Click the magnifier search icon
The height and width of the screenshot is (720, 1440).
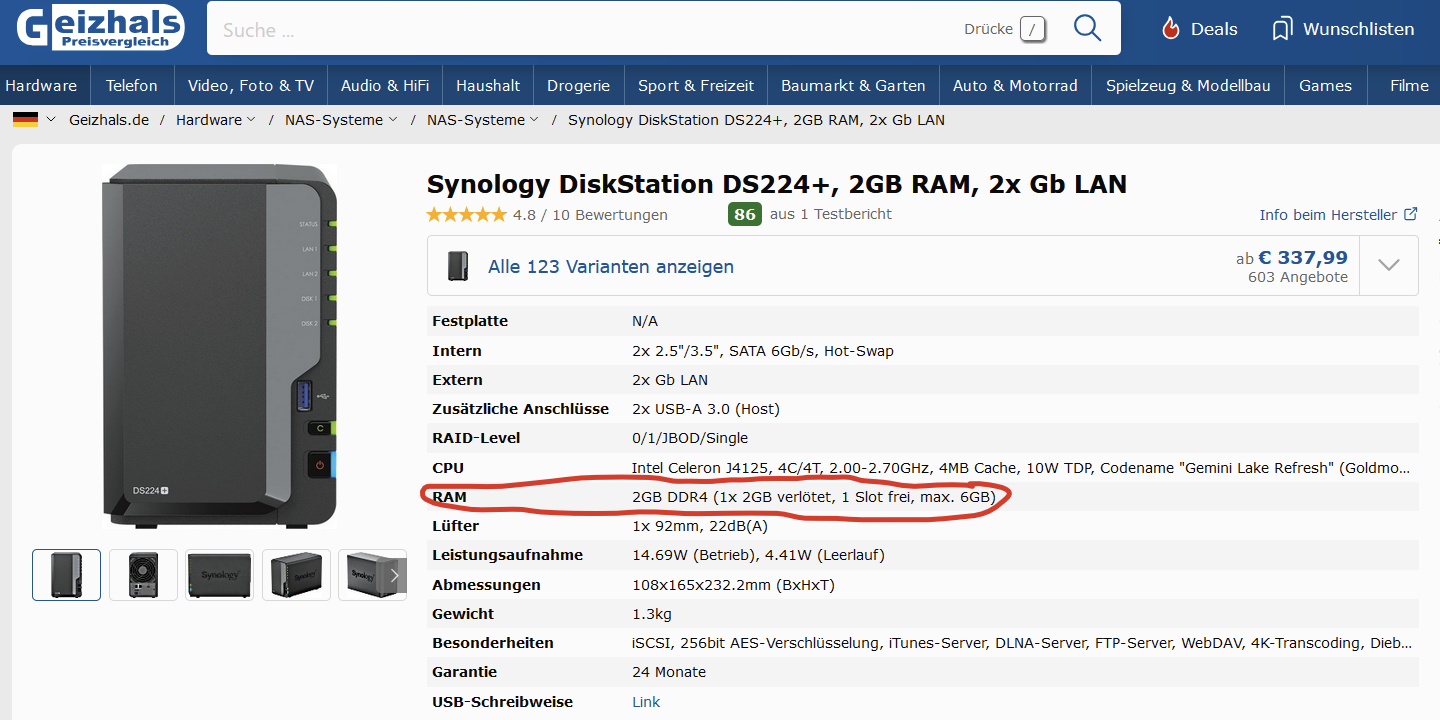point(1087,28)
